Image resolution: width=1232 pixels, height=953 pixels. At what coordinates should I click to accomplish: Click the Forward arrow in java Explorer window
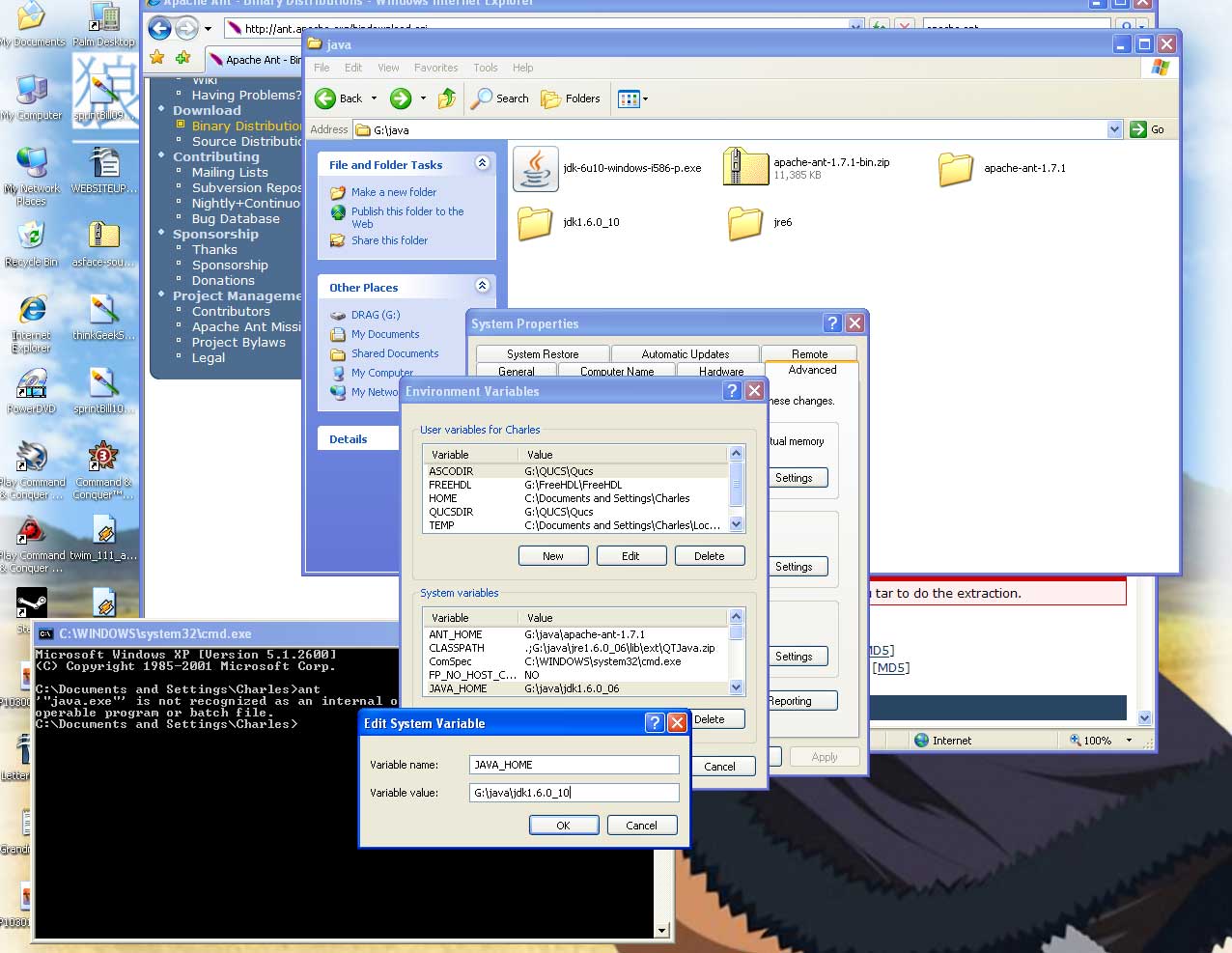[401, 98]
